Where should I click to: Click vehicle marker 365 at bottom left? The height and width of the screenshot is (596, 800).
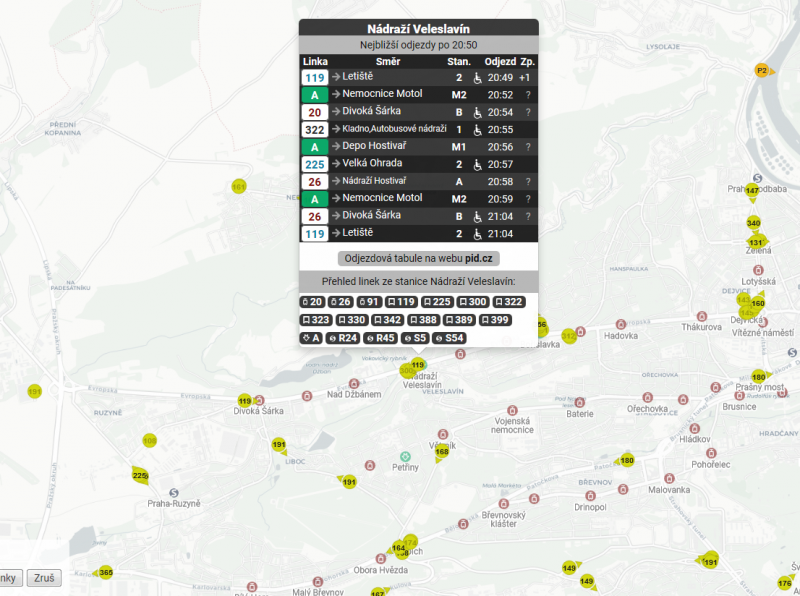point(105,573)
